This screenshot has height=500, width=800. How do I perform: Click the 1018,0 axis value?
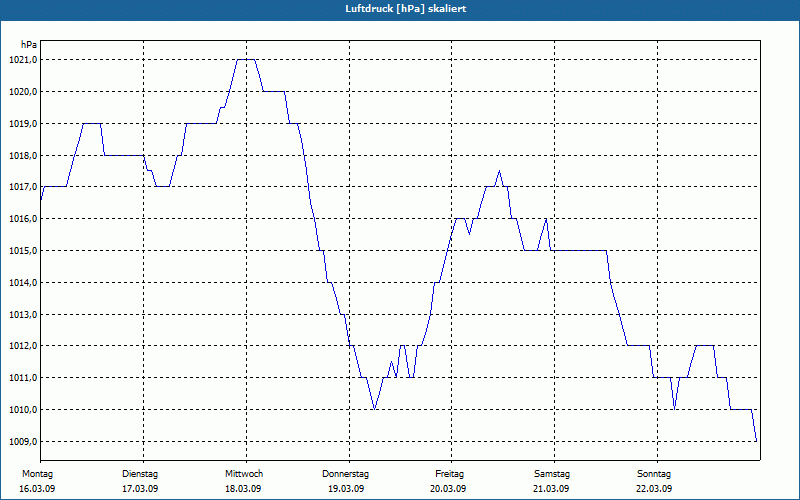[x=23, y=156]
